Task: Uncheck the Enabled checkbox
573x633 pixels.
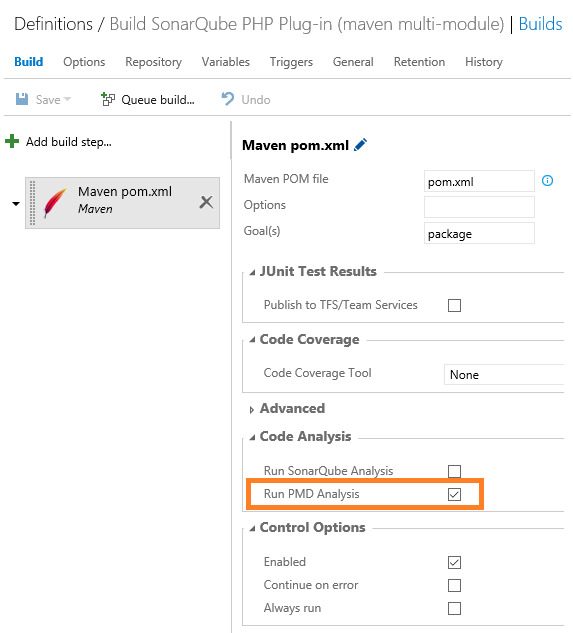Action: (454, 562)
